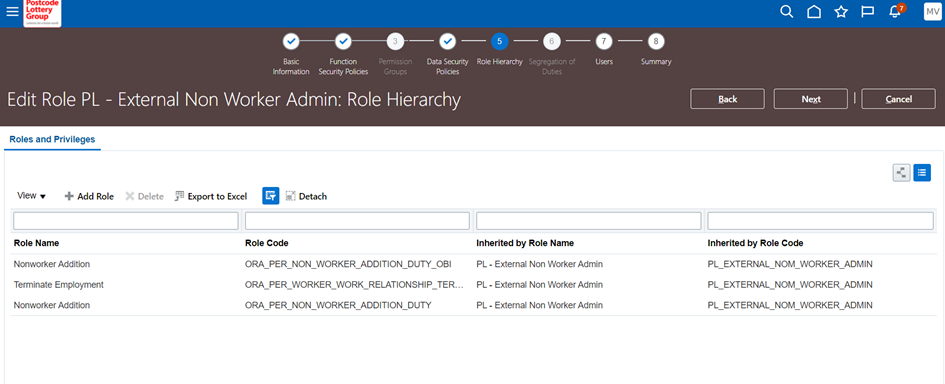
Task: Click the Cancel button
Action: [x=899, y=99]
